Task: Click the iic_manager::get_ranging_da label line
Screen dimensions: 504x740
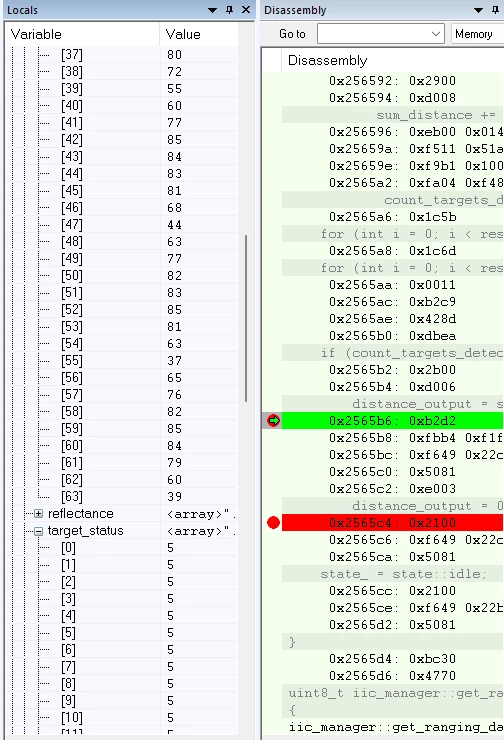Action: pos(395,727)
